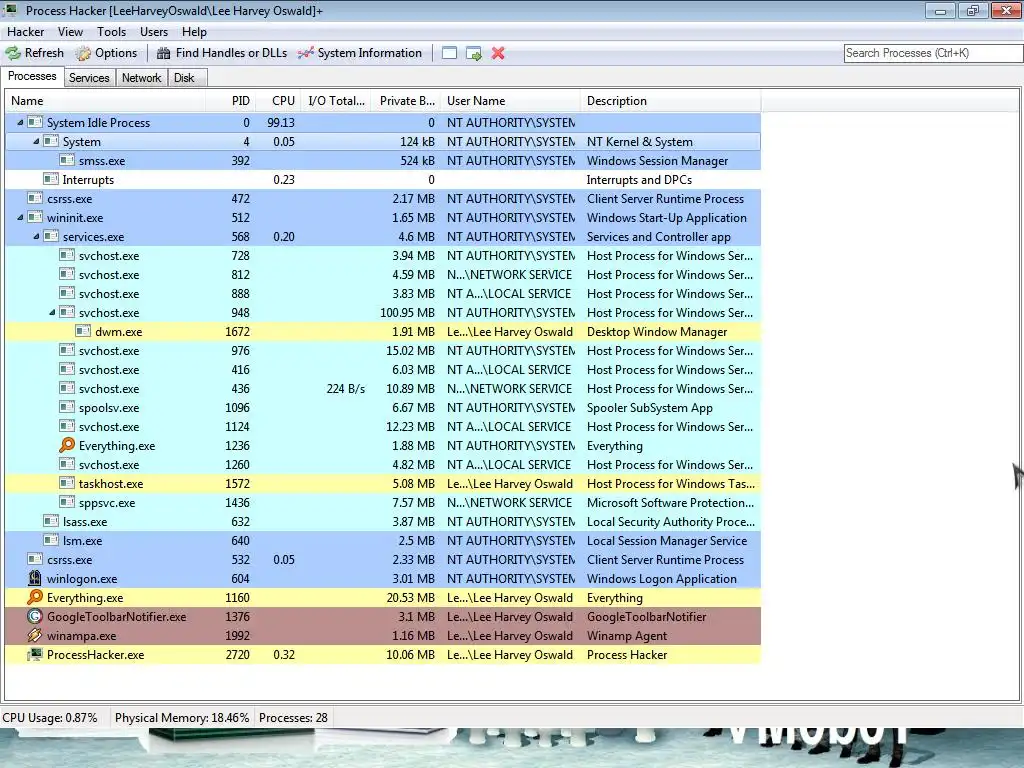Sort by the CPU column header
The width and height of the screenshot is (1024, 768).
coord(278,101)
